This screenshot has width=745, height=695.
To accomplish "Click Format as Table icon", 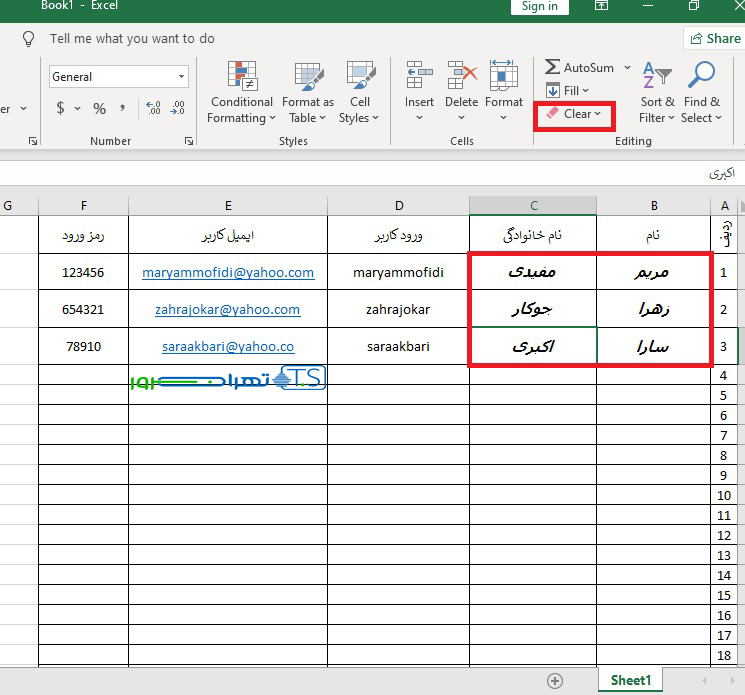I will 308,76.
